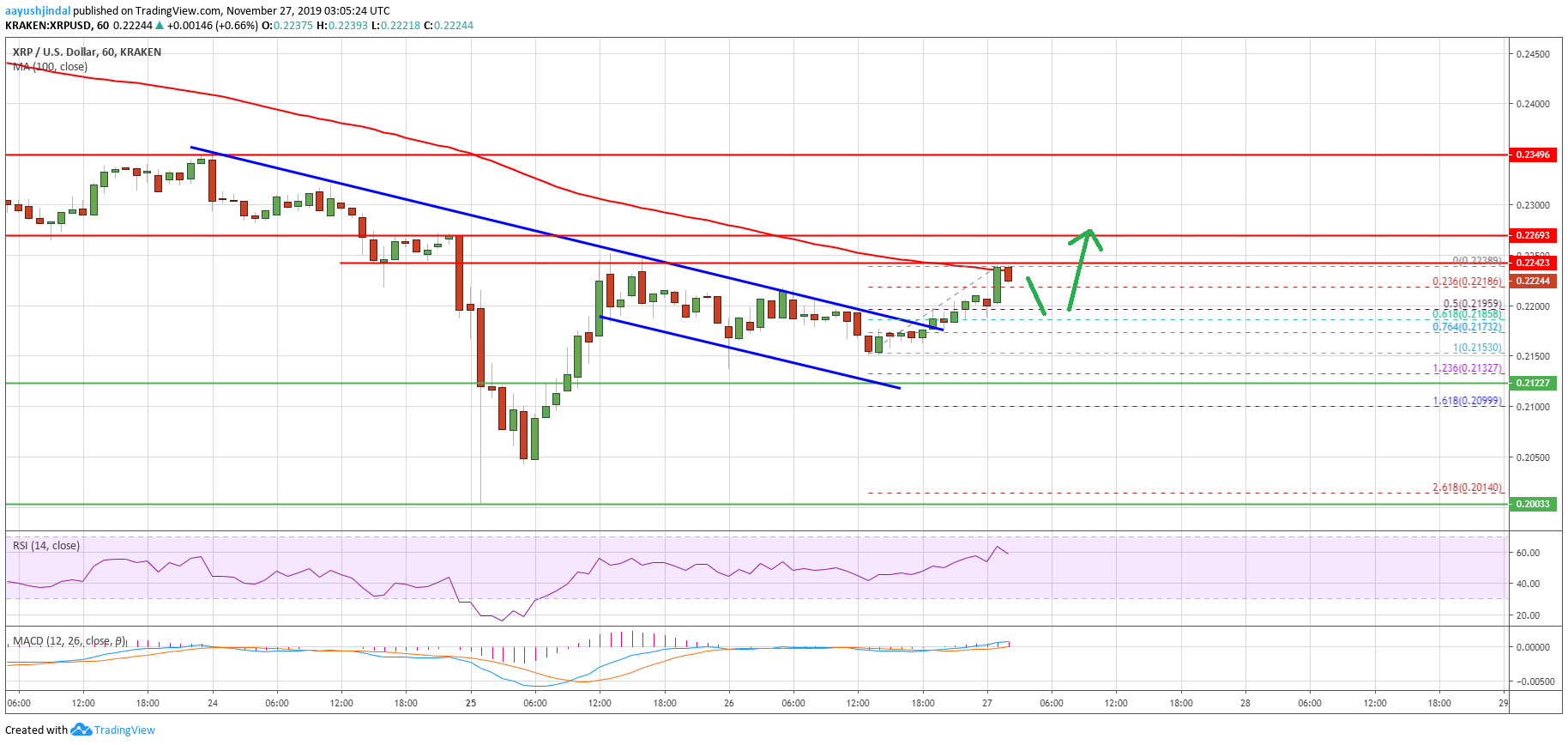Select the KRAKEN:XRPUSD, 60 symbol header
Viewport: 1568px width, 745px height.
57,26
